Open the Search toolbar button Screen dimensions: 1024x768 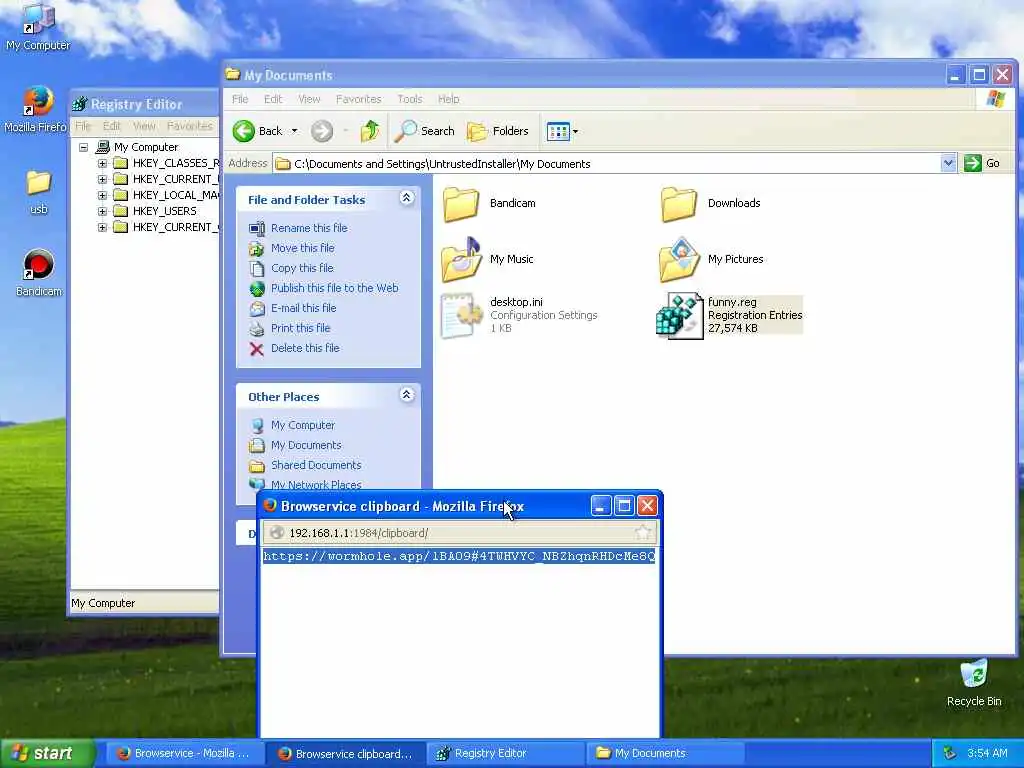point(425,131)
